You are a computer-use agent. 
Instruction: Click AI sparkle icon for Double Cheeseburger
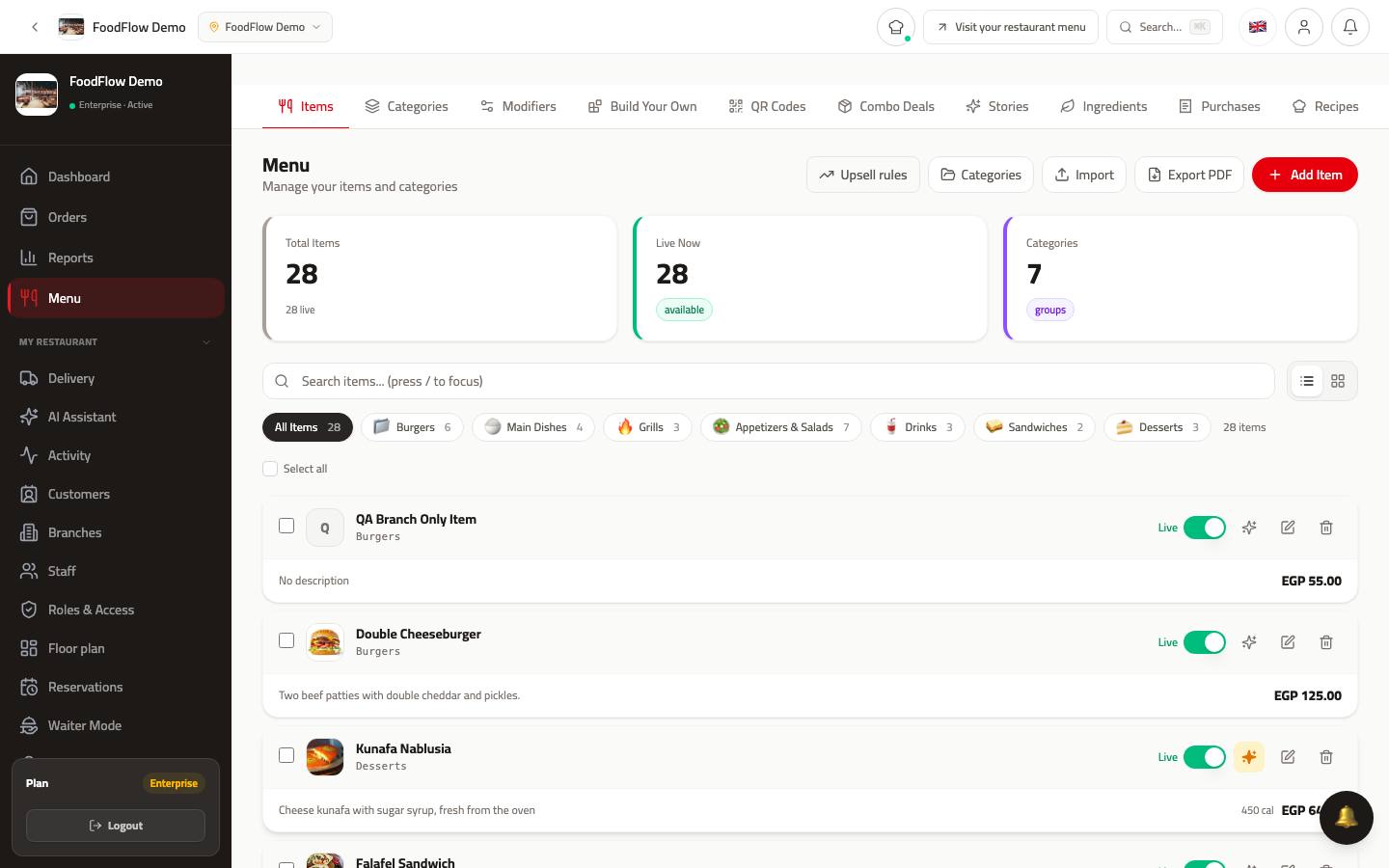(1249, 642)
